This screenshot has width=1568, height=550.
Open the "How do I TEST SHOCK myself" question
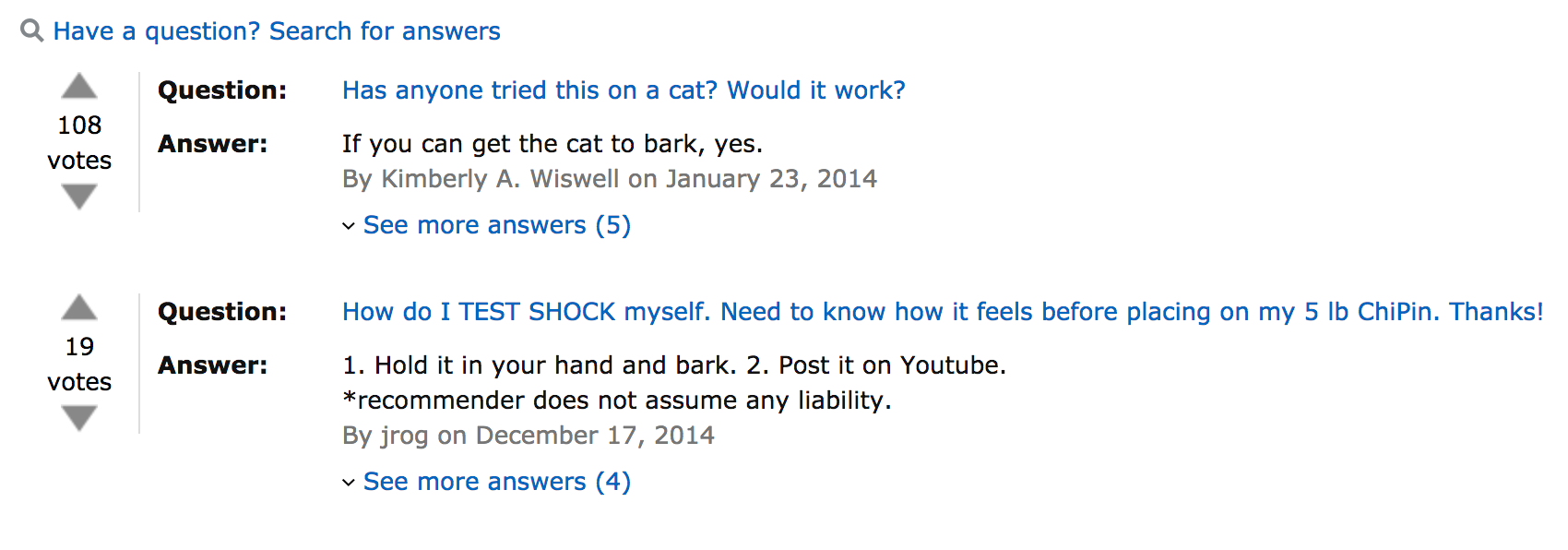[943, 312]
